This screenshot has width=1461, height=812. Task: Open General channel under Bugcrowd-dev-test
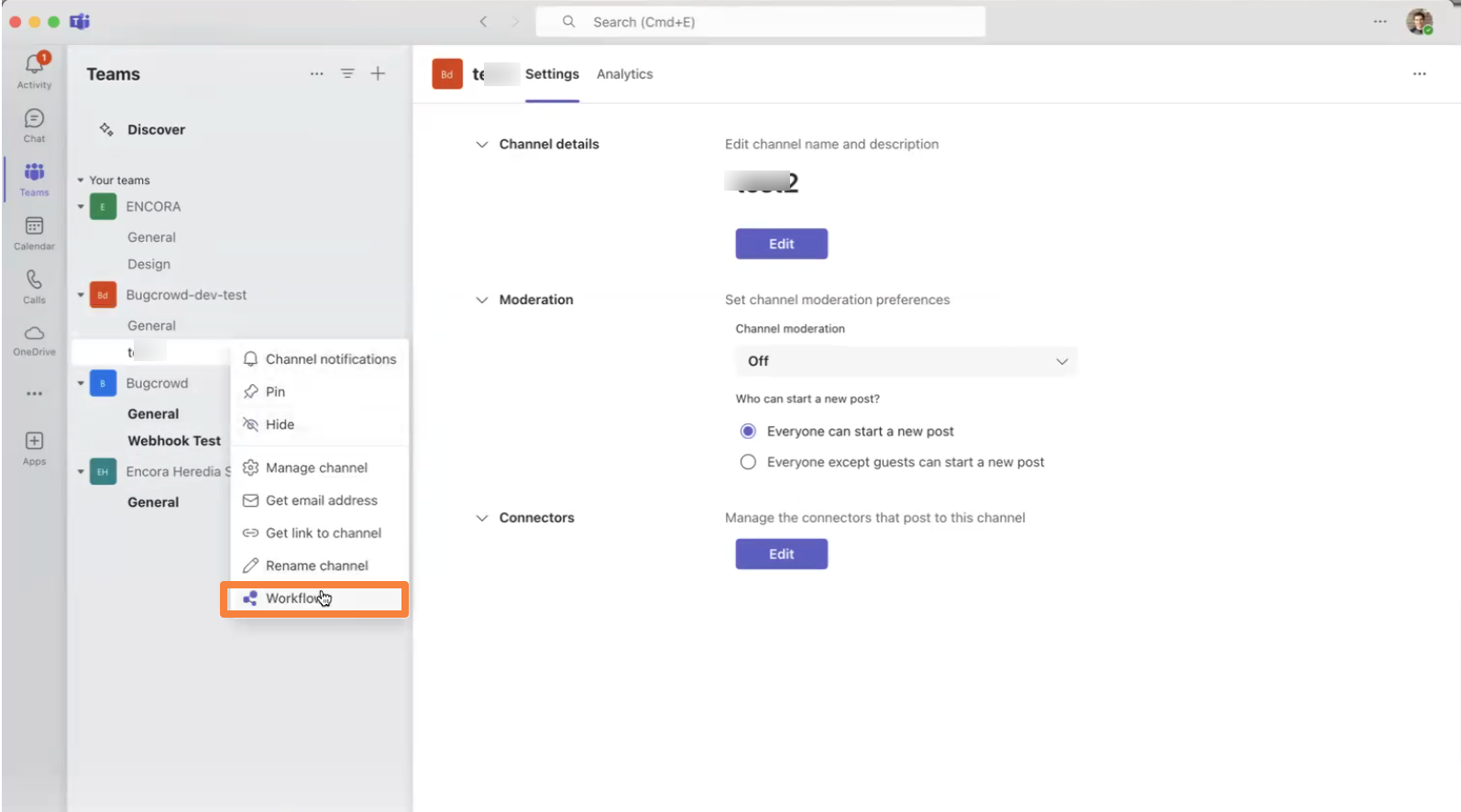151,325
